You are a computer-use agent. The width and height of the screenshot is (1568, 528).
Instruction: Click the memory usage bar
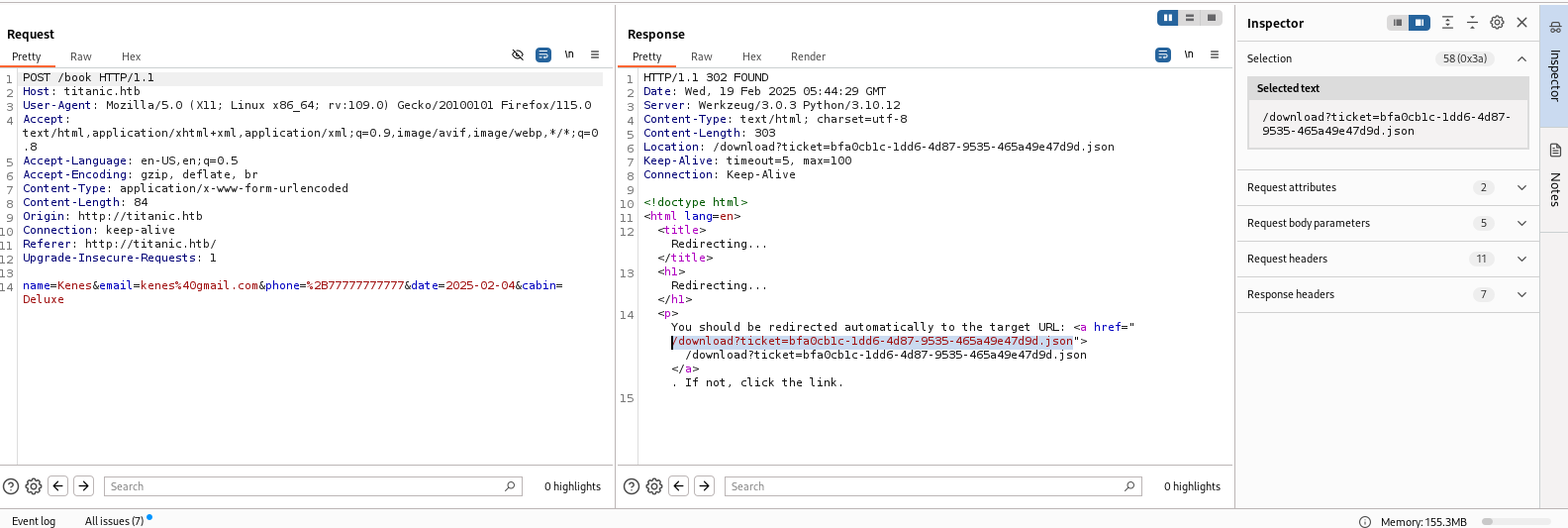(x=1516, y=522)
